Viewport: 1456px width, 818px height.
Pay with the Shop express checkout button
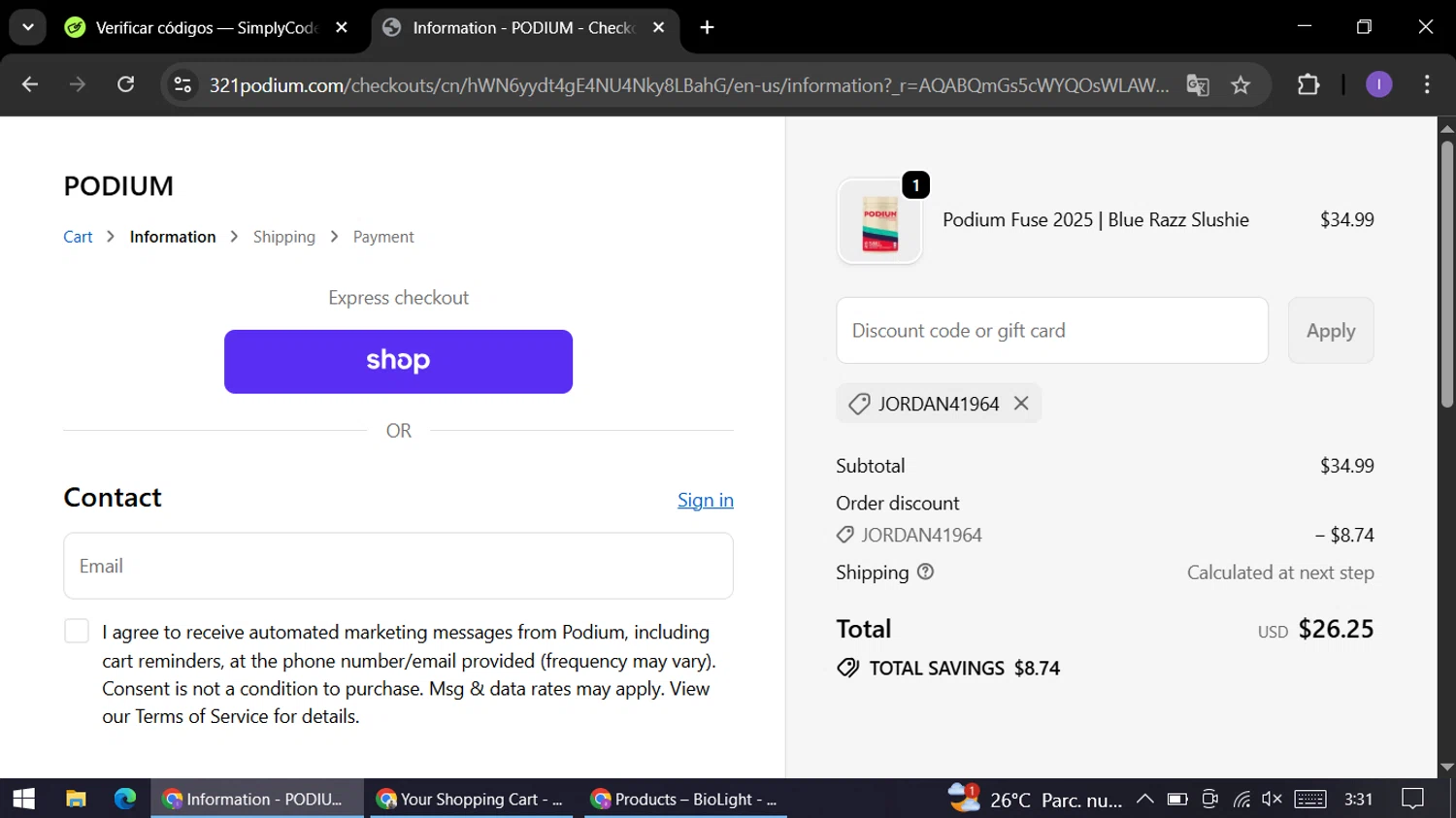[x=398, y=361]
